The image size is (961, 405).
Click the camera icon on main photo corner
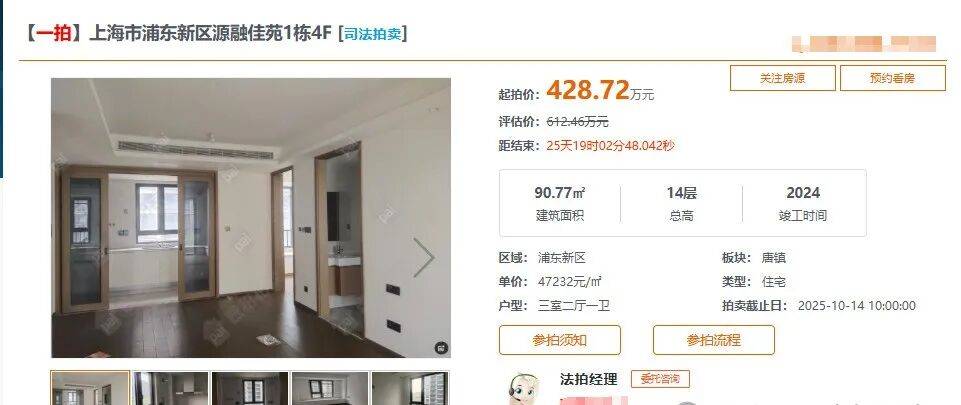pos(441,348)
